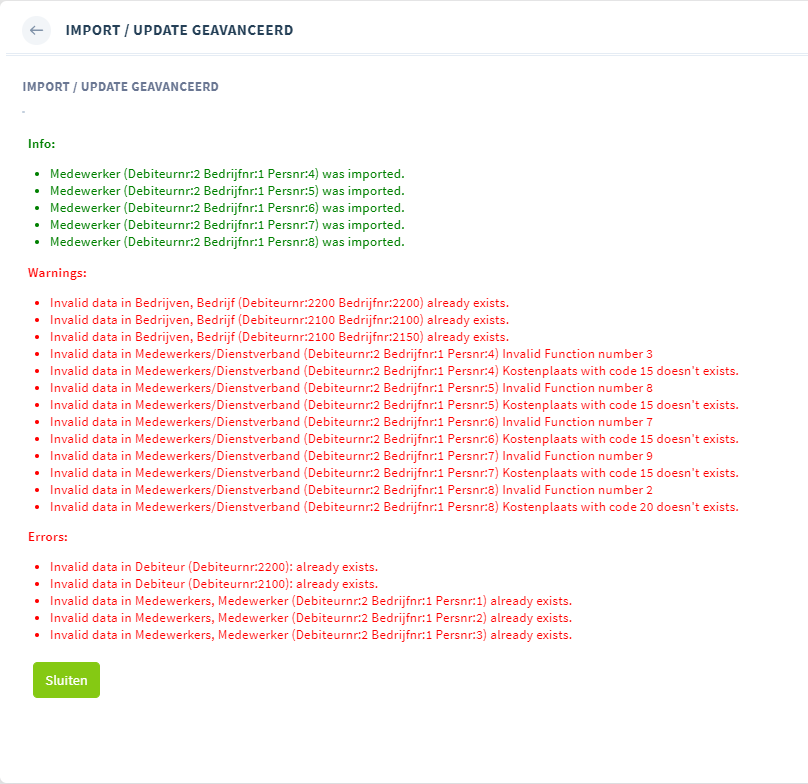
Task: Click the Invalid Function number 9 warning
Action: click(351, 456)
